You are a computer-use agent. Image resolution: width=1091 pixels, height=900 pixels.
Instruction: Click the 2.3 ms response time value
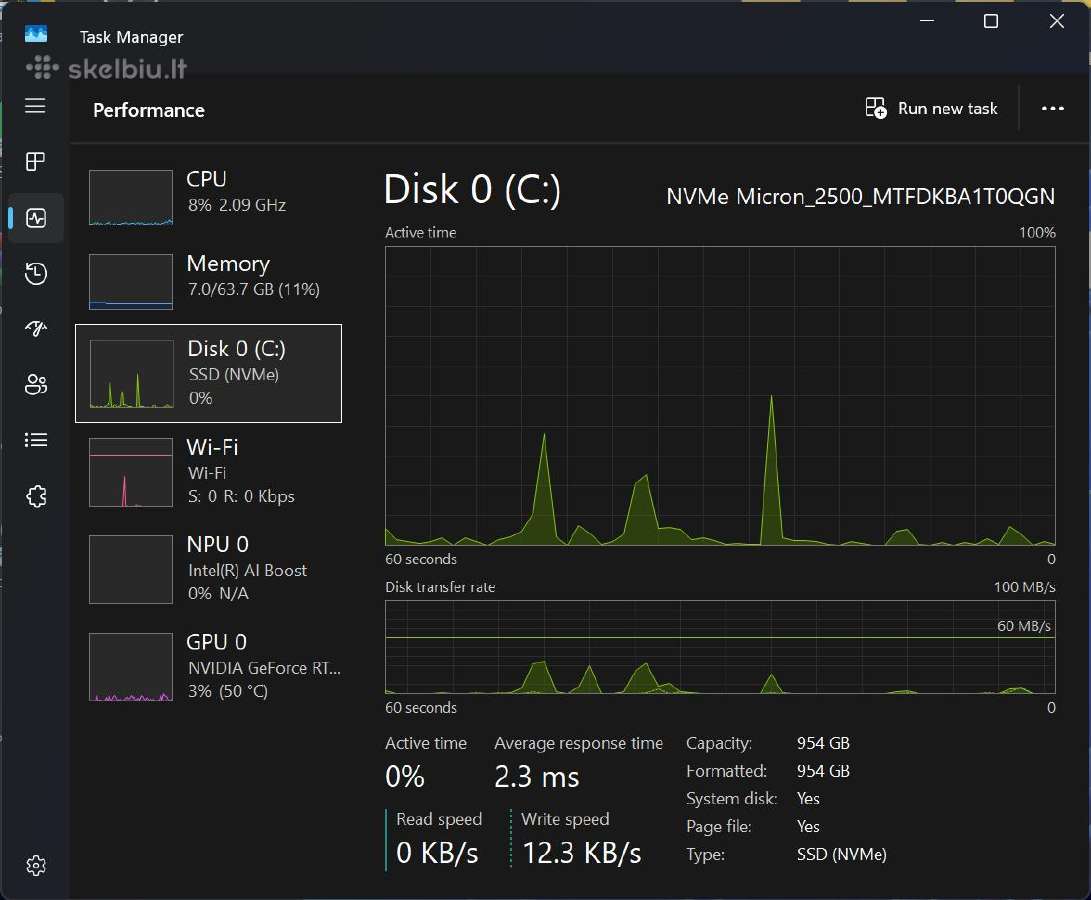tap(536, 777)
